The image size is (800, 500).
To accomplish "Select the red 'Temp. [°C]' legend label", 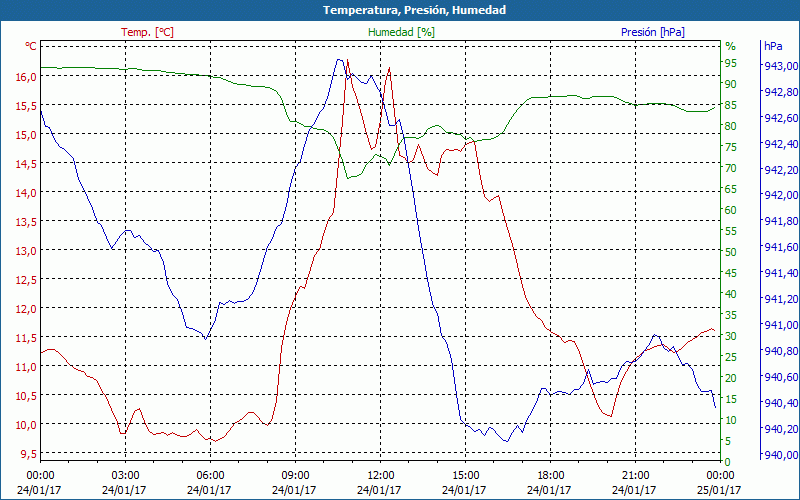I will [x=147, y=32].
